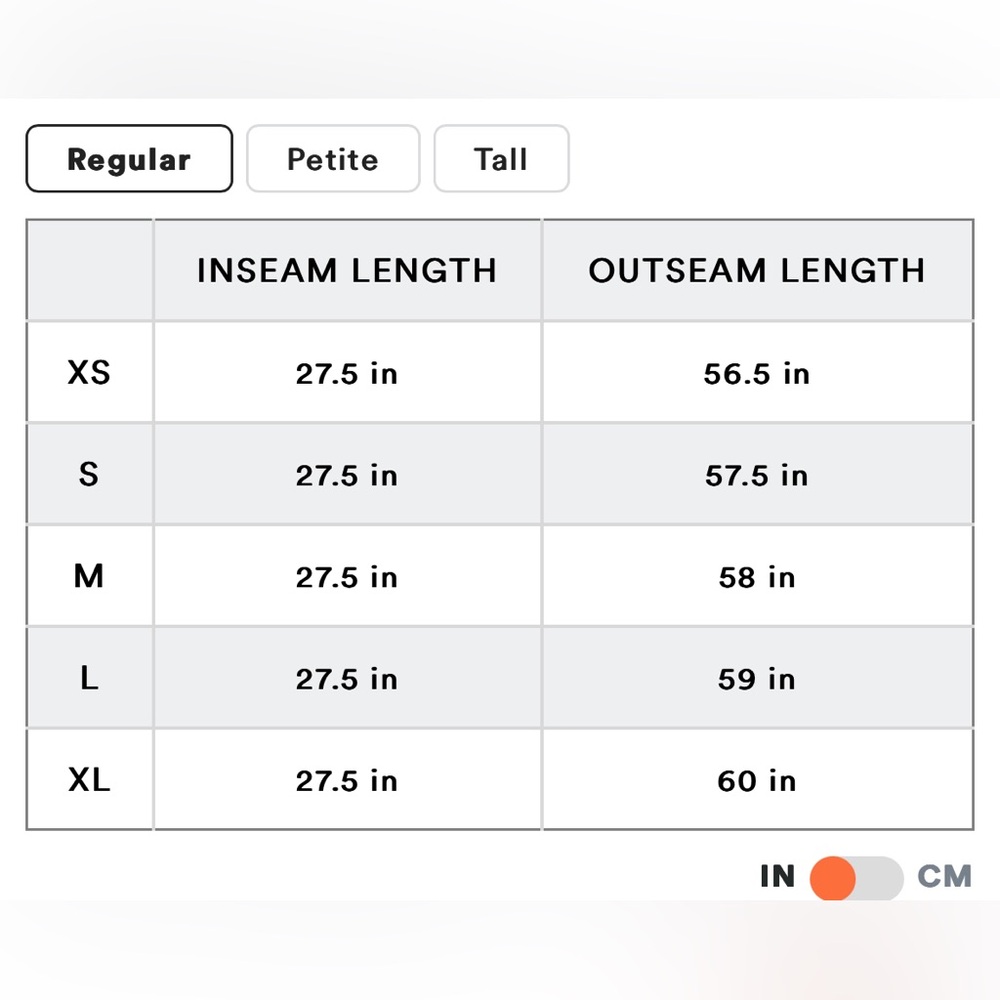This screenshot has height=1000, width=1000.
Task: Click the IN unit label
Action: pyautogui.click(x=777, y=877)
